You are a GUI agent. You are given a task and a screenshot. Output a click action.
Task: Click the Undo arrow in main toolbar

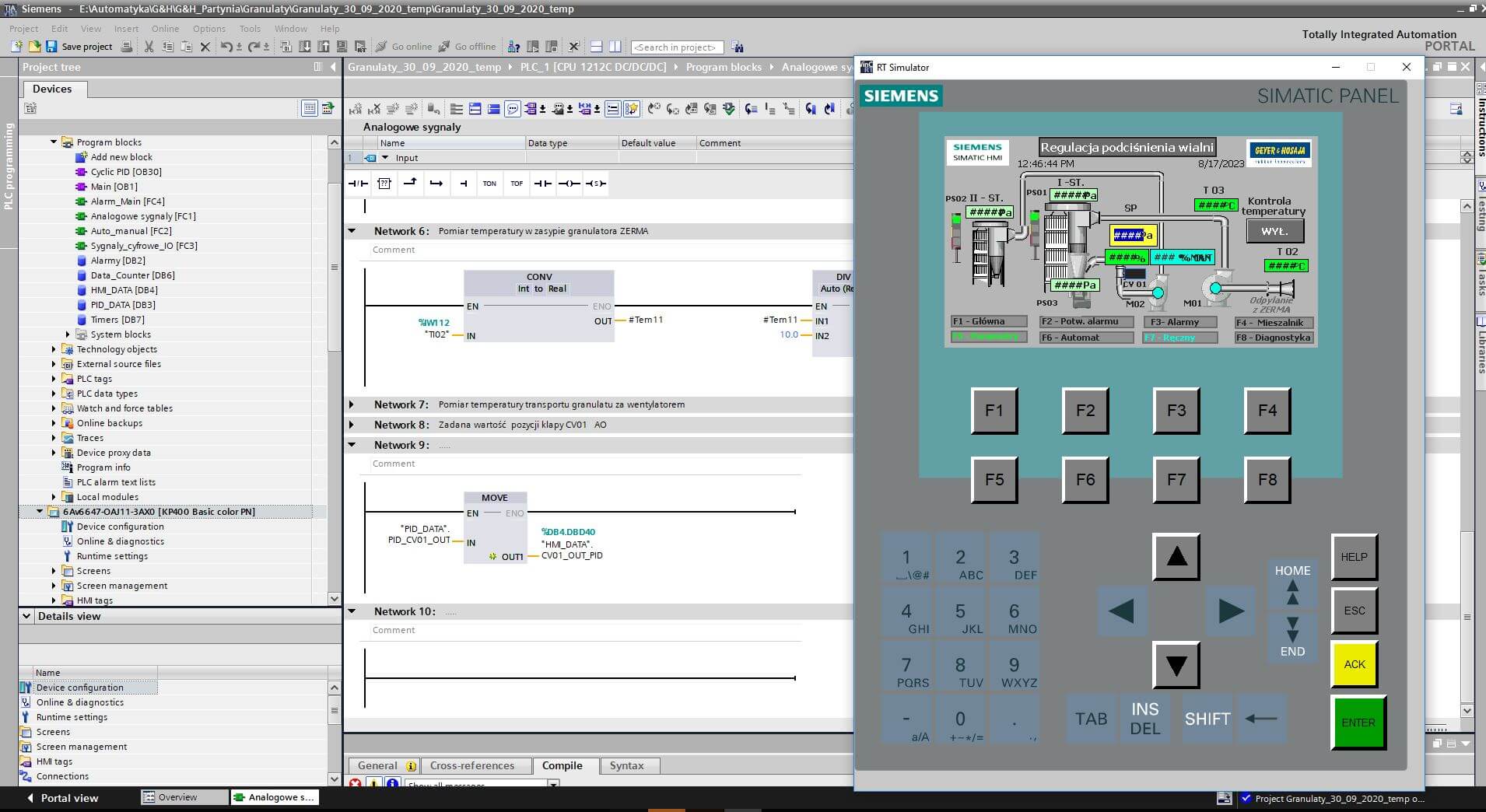226,47
